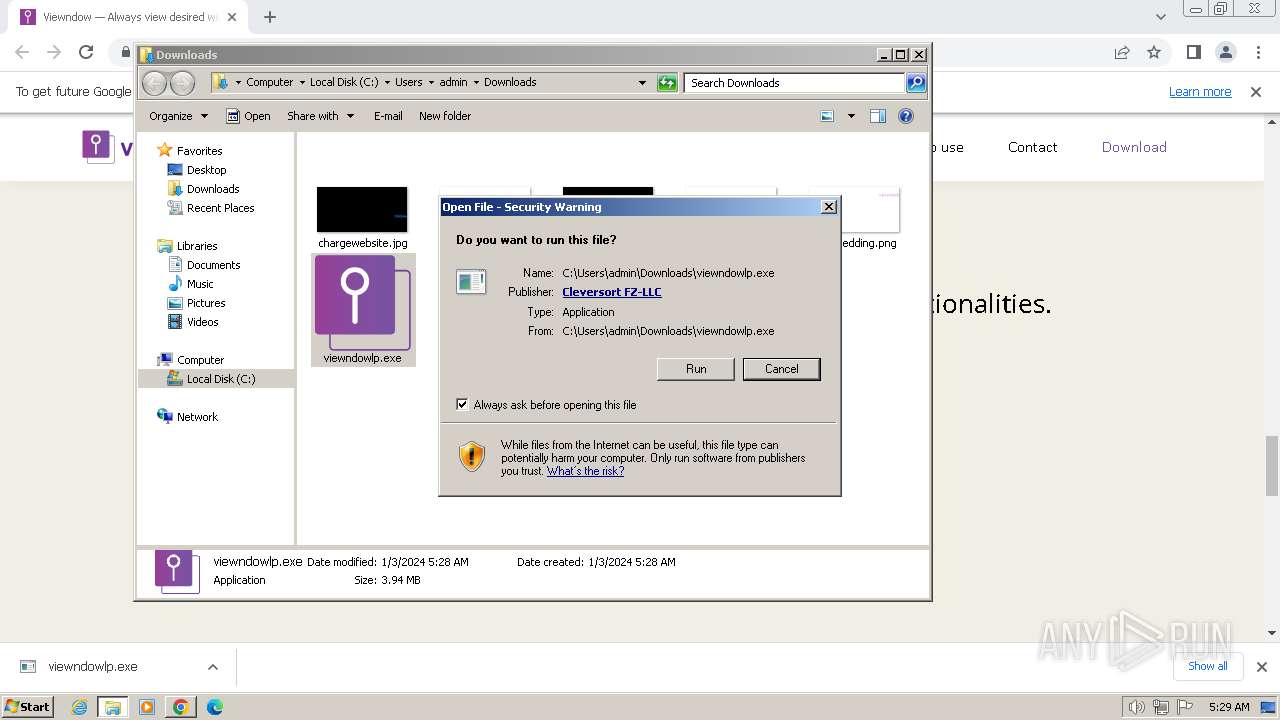Open the Contact page on Viewndow site
Viewport: 1280px width, 720px height.
1032,147
